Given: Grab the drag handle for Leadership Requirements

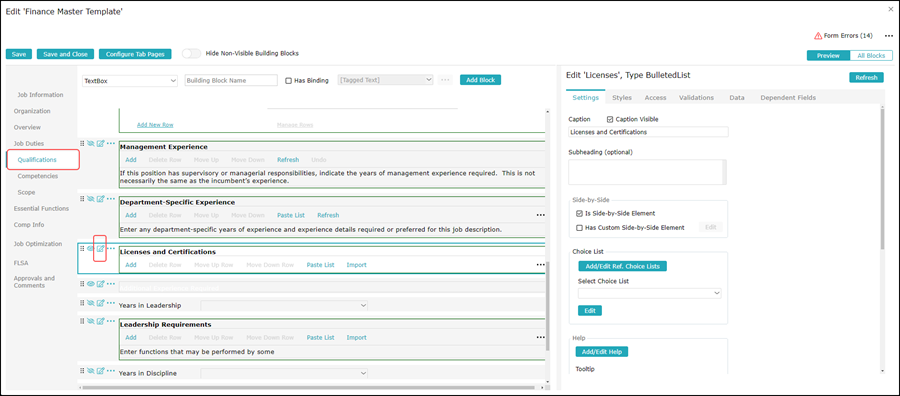Looking at the screenshot, I should [82, 321].
